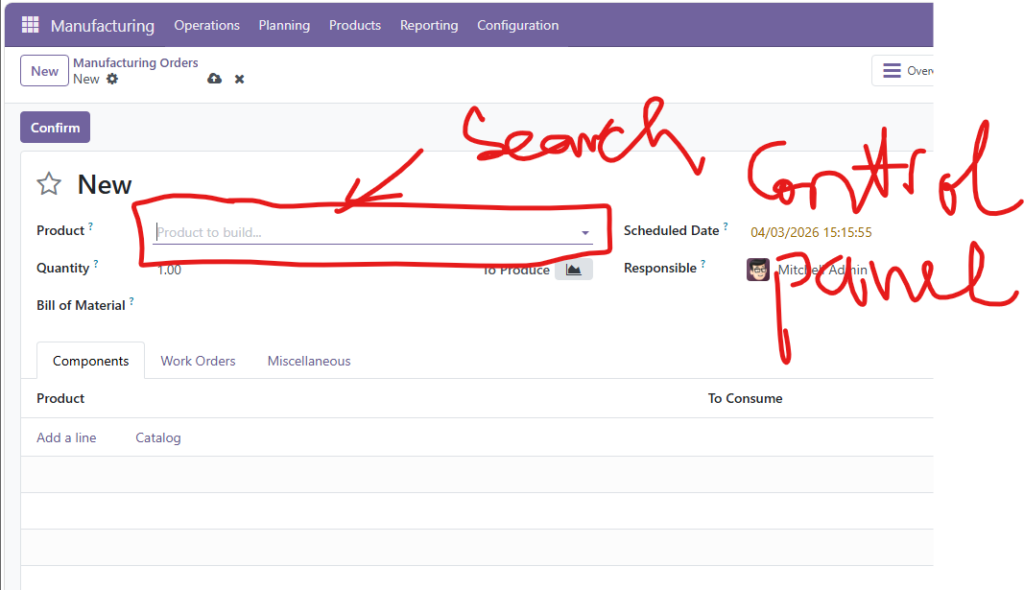The height and width of the screenshot is (590, 1024).
Task: Click help tooltip question mark beside Product
Action: [91, 227]
